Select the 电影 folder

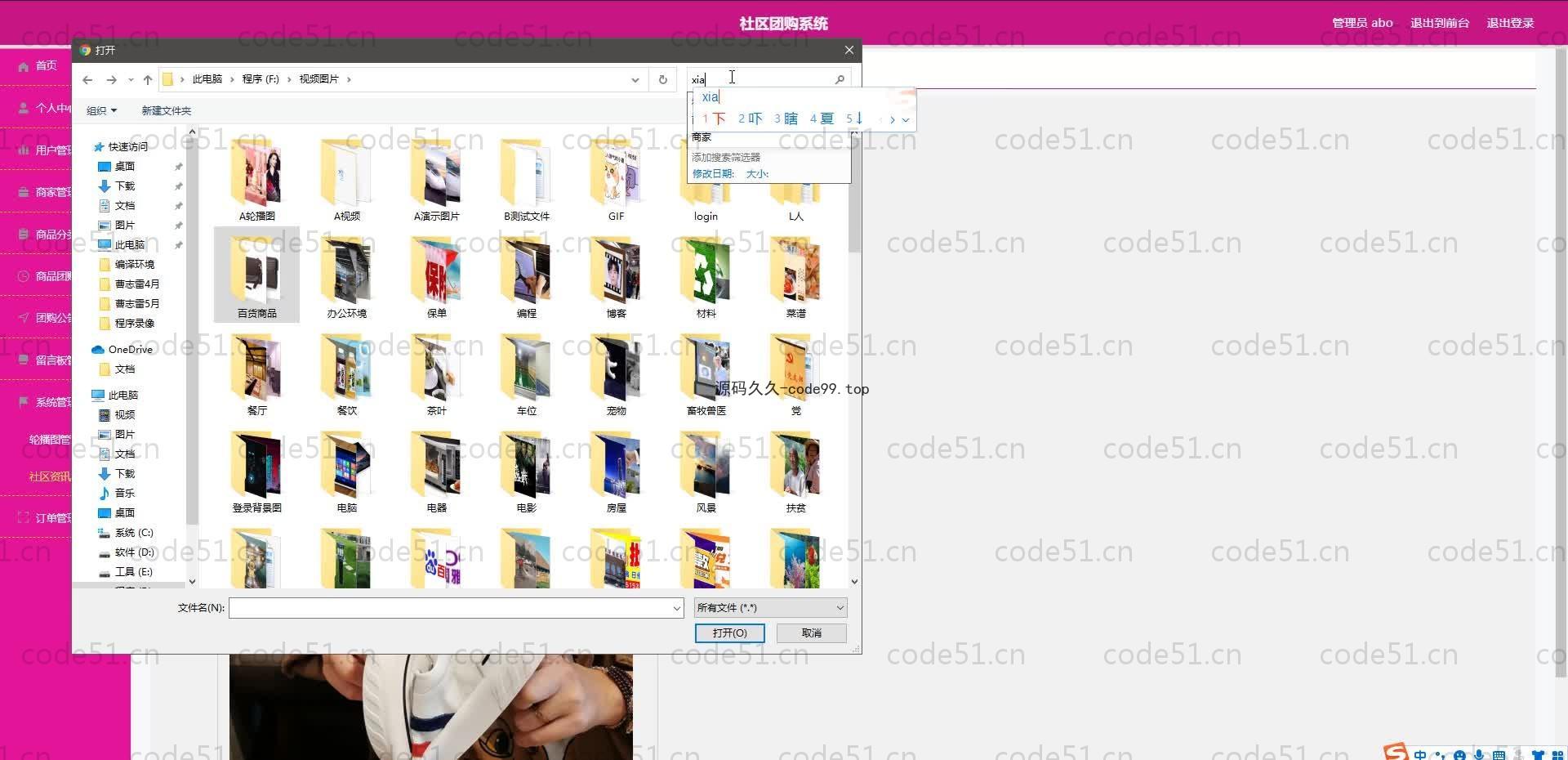[x=526, y=471]
